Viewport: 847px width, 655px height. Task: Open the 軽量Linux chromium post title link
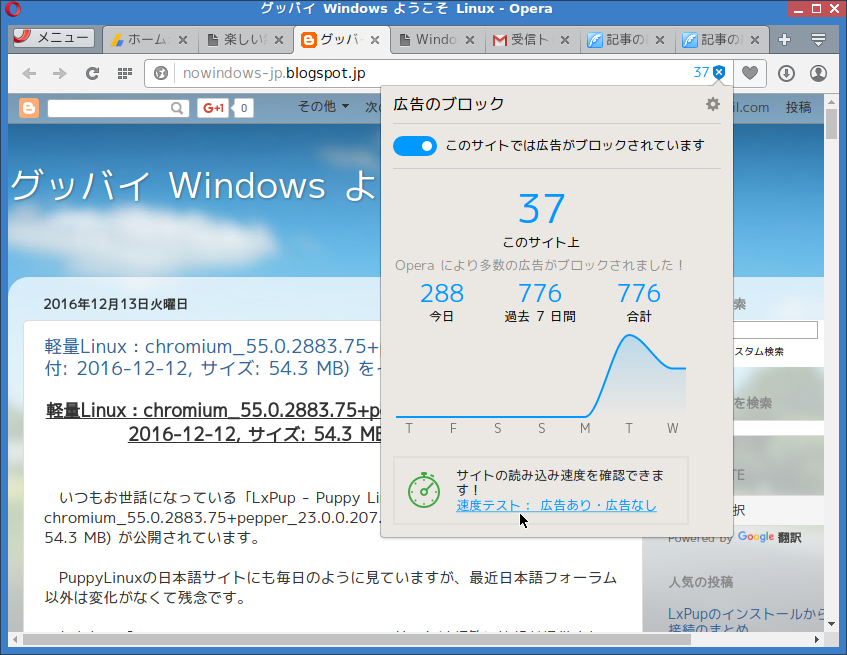pyautogui.click(x=212, y=357)
